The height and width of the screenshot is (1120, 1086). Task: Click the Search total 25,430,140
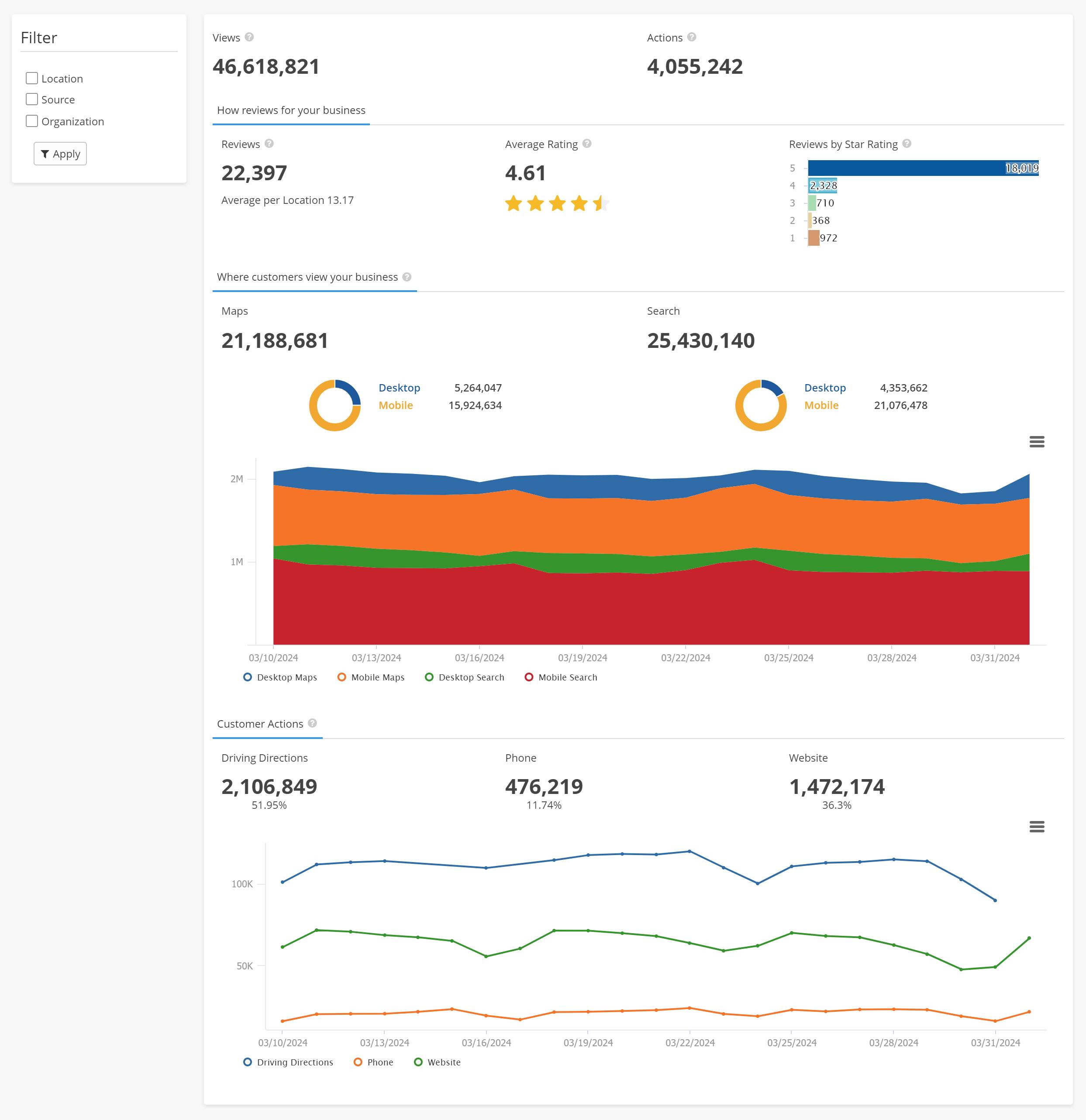[x=701, y=340]
